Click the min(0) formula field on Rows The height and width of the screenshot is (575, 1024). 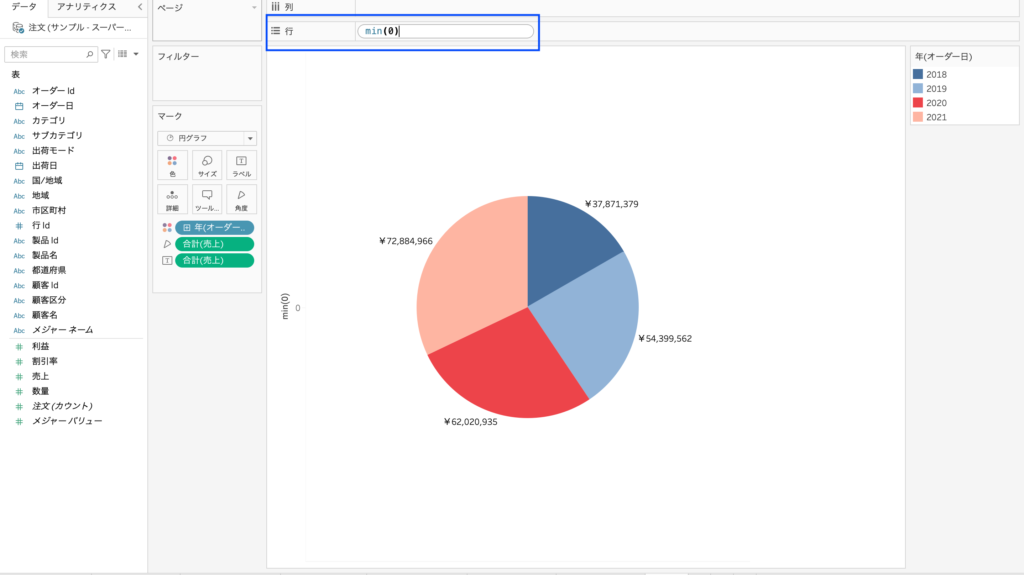[445, 31]
